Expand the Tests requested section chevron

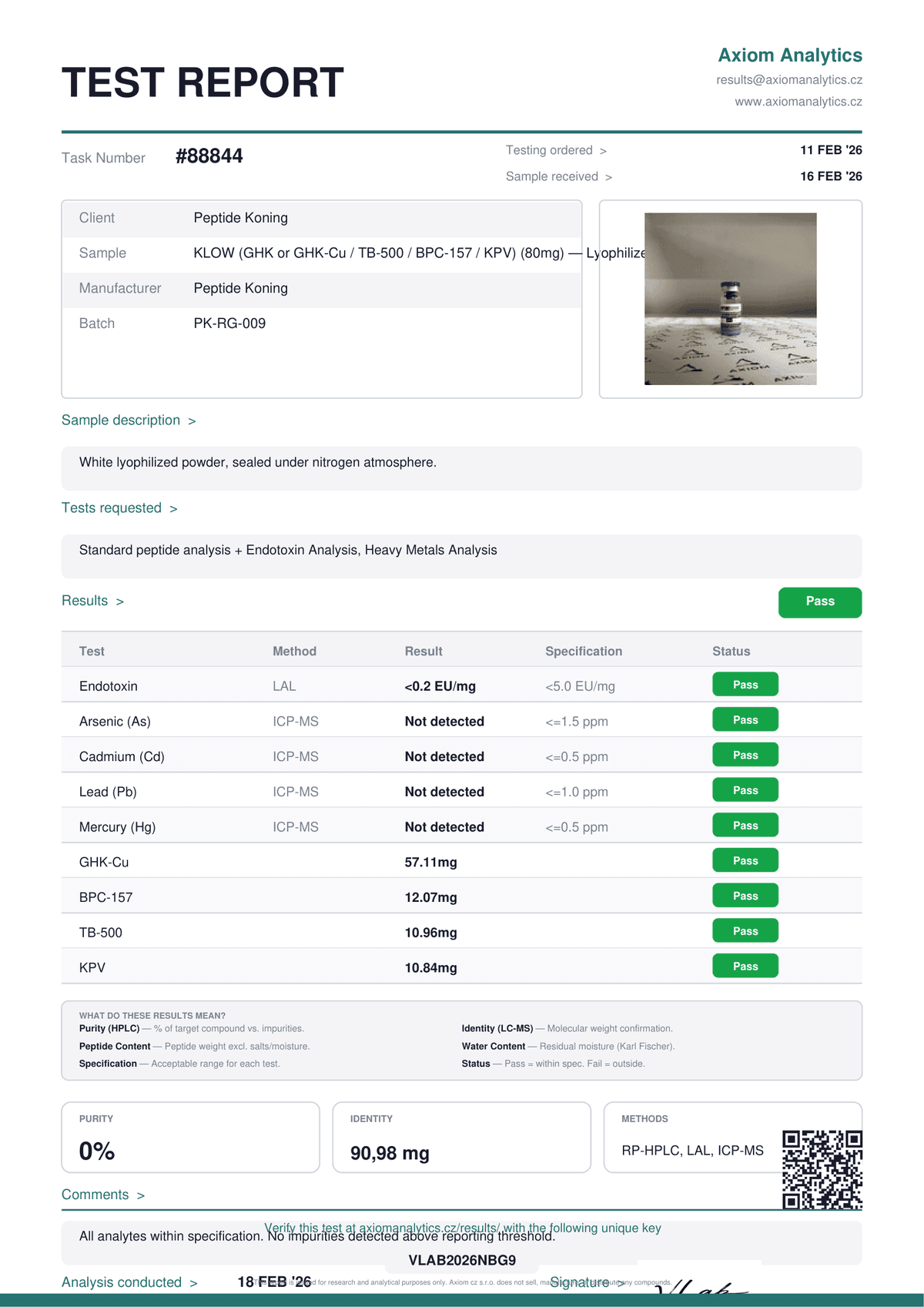[173, 509]
